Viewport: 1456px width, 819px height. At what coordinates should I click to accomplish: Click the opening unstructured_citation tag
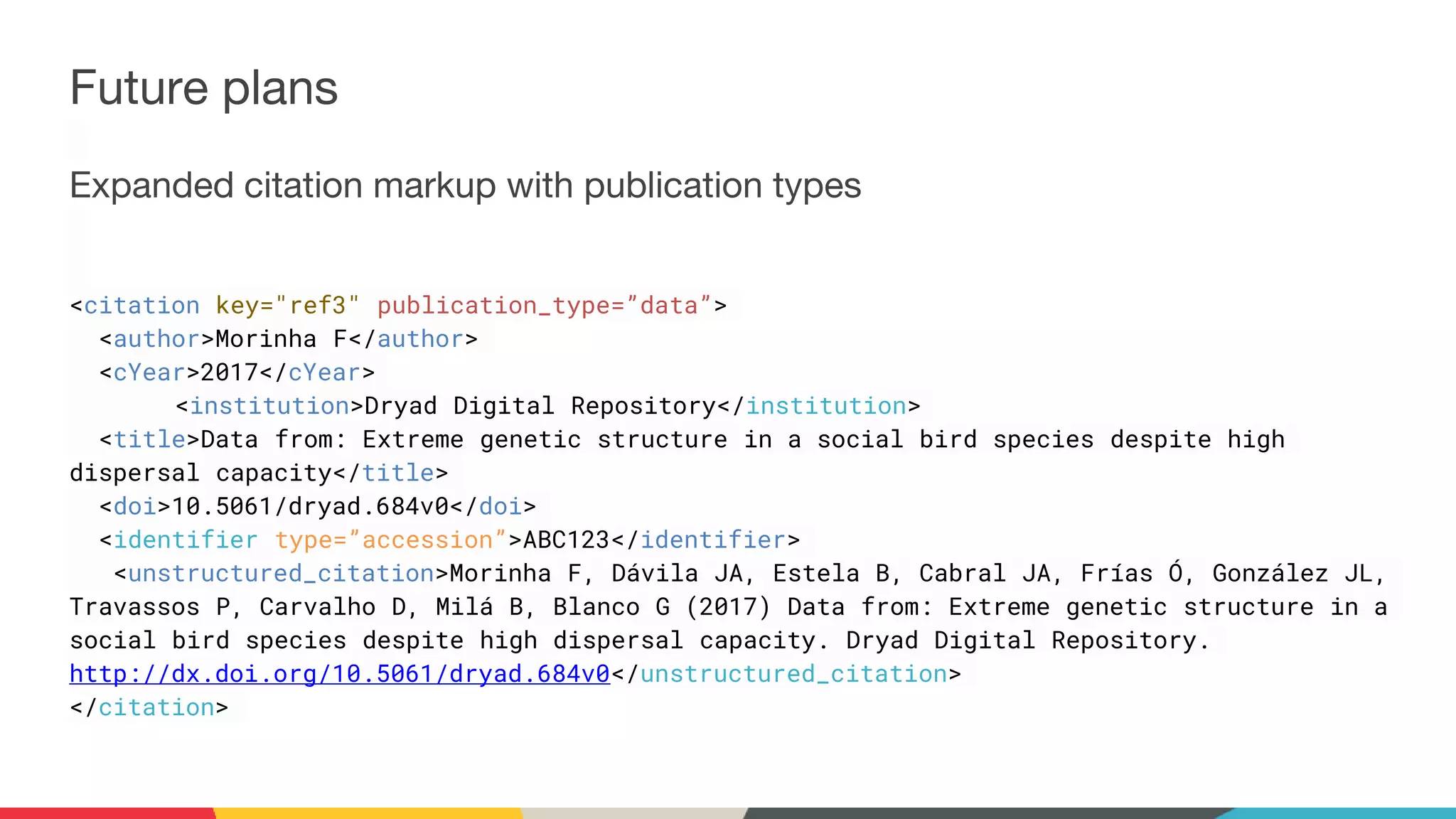(282, 574)
